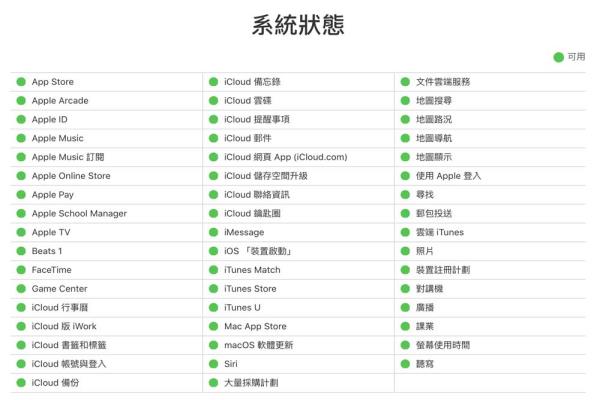Click the green dot next to Apple Arcade
The width and height of the screenshot is (600, 400).
point(21,100)
